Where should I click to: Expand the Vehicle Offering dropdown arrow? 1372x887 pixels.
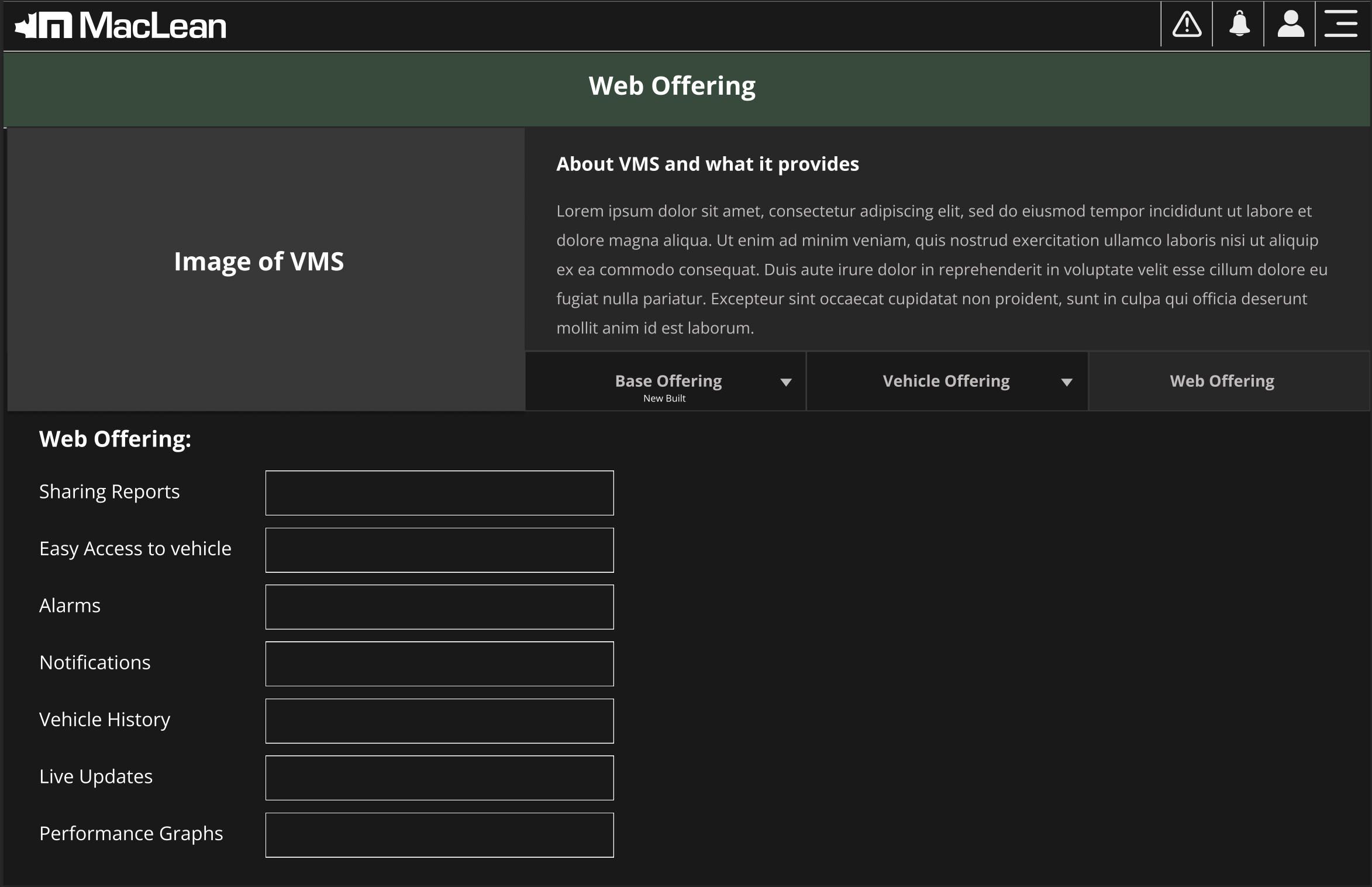click(x=1066, y=382)
